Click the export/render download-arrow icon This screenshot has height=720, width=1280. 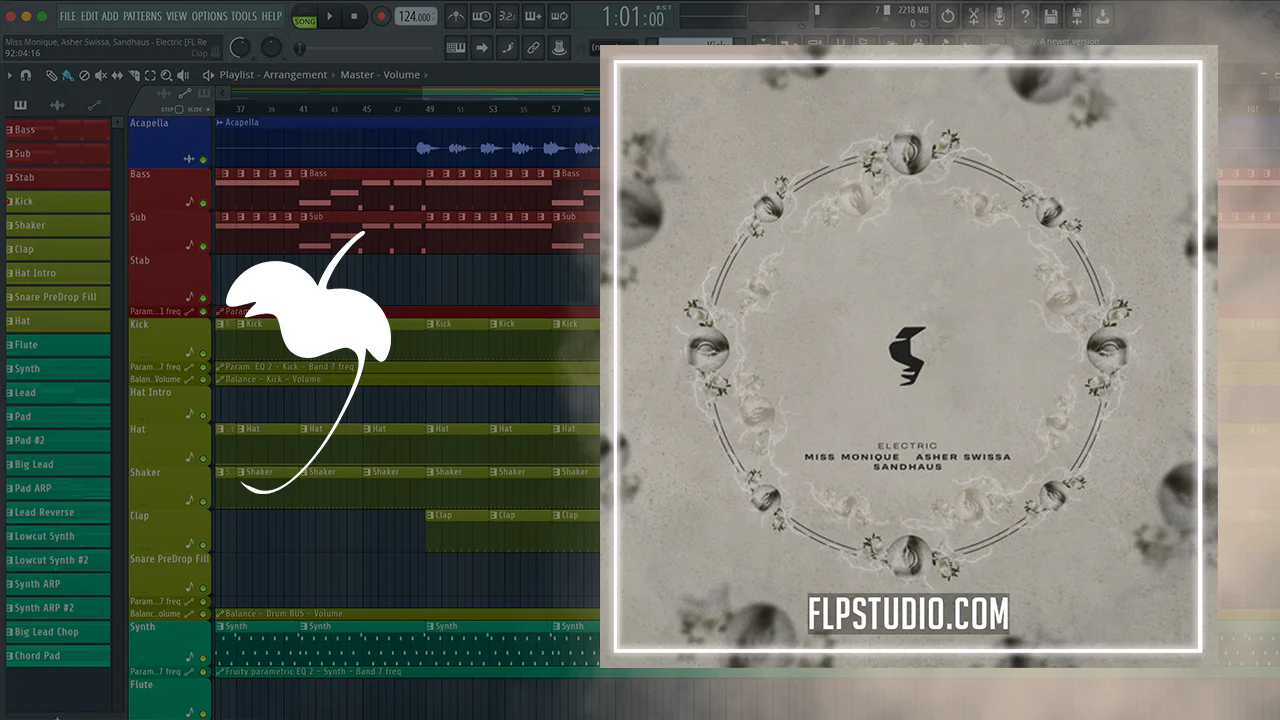coord(1102,17)
